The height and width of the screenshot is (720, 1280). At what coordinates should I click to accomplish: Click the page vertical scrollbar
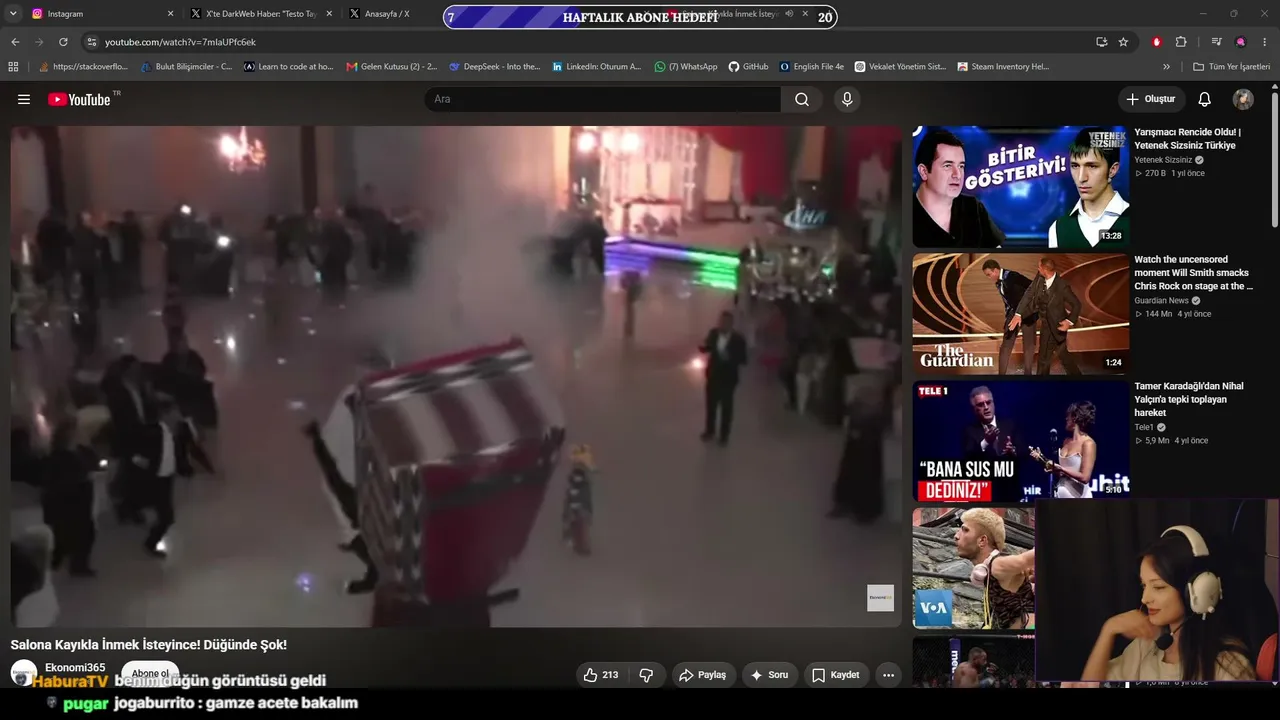pyautogui.click(x=1274, y=160)
